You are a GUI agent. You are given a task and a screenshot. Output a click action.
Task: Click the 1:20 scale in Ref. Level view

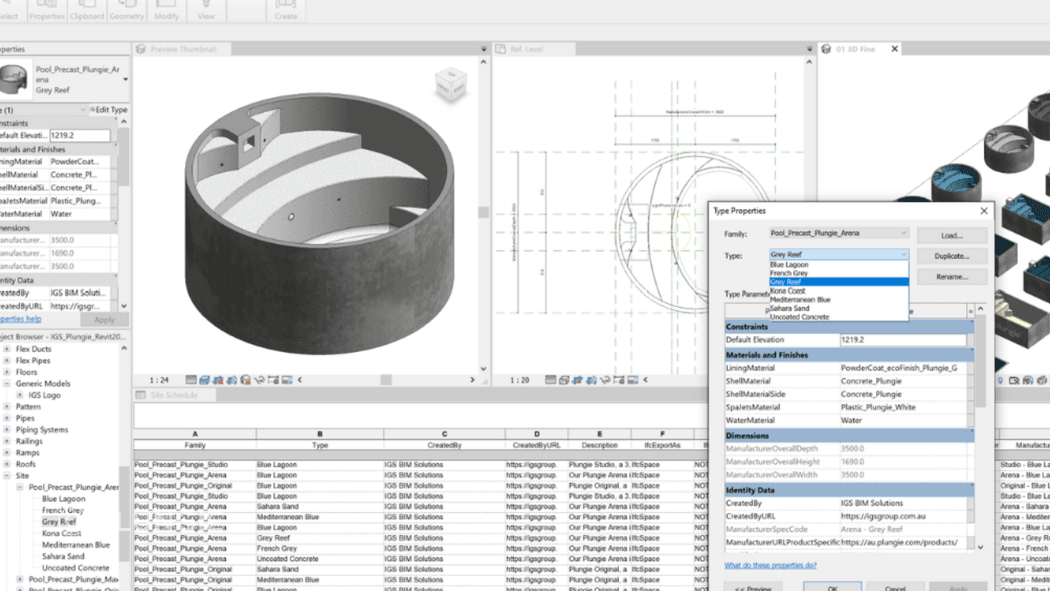(519, 380)
